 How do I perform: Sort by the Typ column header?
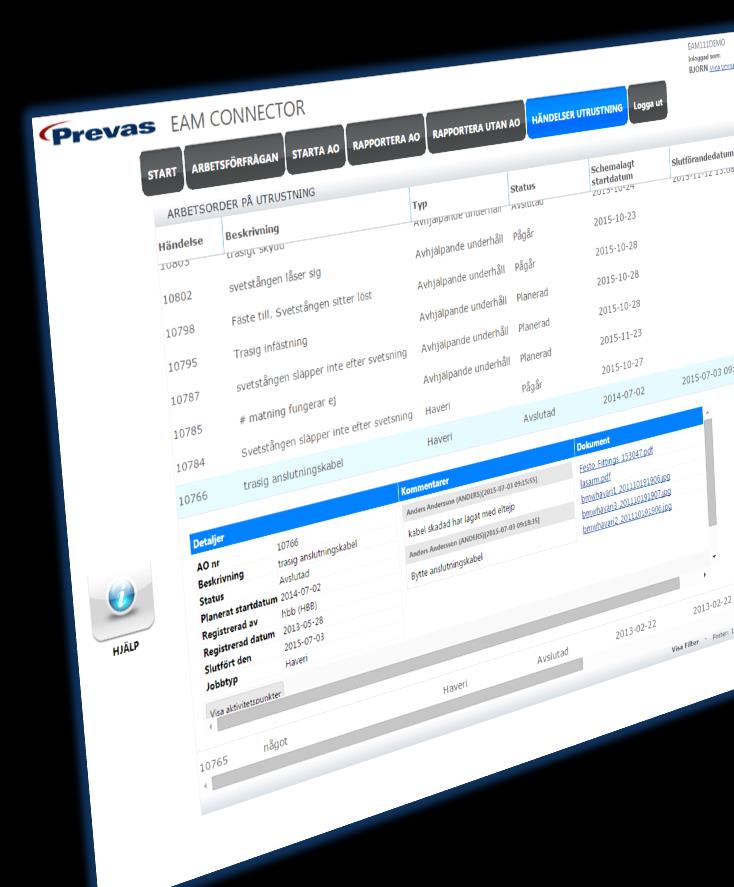point(420,204)
